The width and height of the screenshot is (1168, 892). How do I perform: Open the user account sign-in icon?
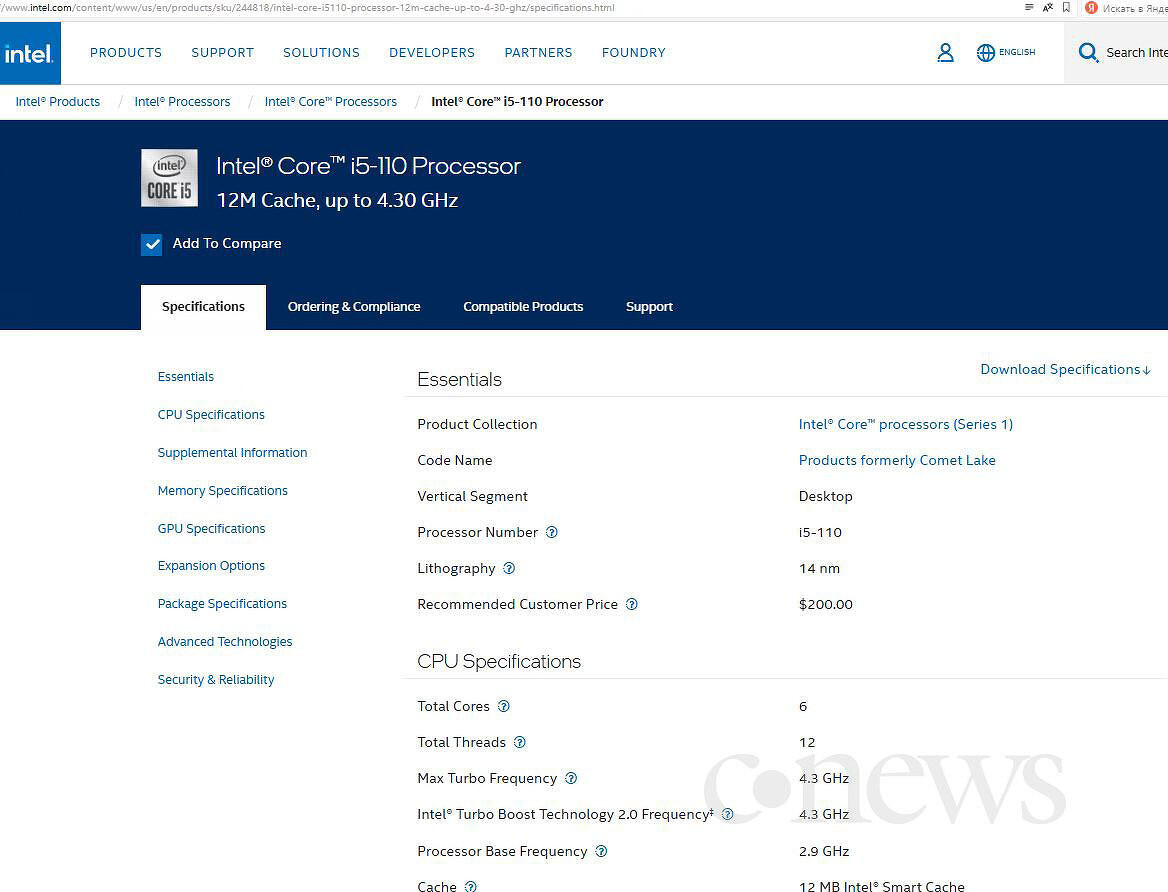coord(945,52)
